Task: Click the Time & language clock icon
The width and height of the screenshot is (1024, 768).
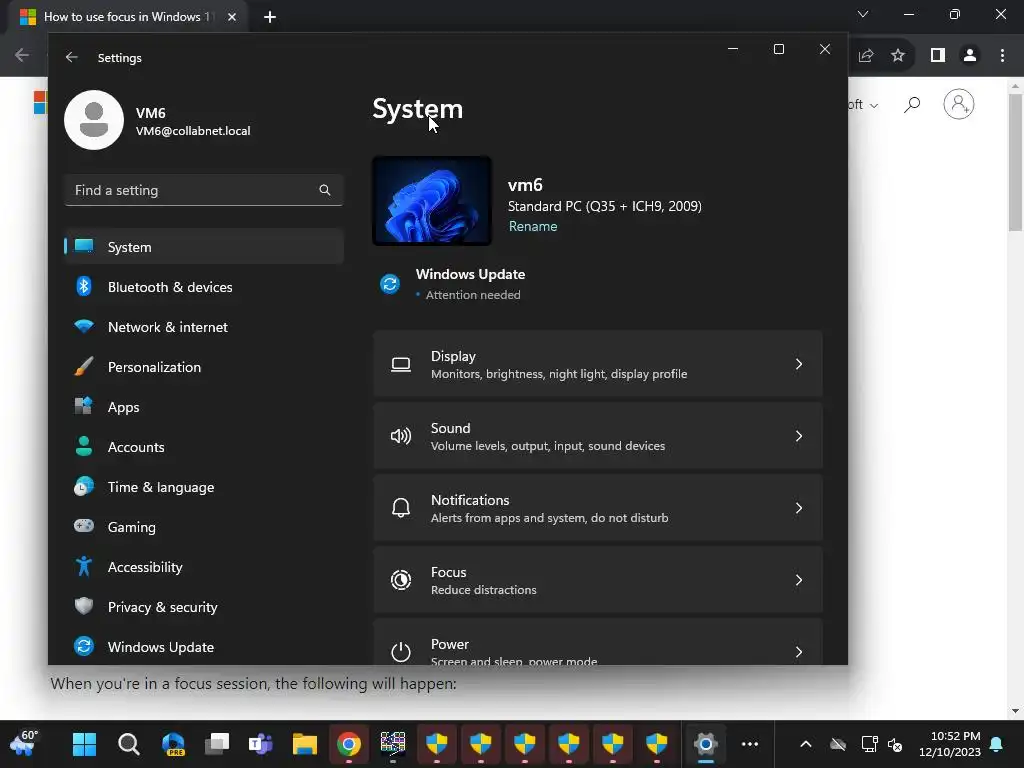Action: click(84, 487)
